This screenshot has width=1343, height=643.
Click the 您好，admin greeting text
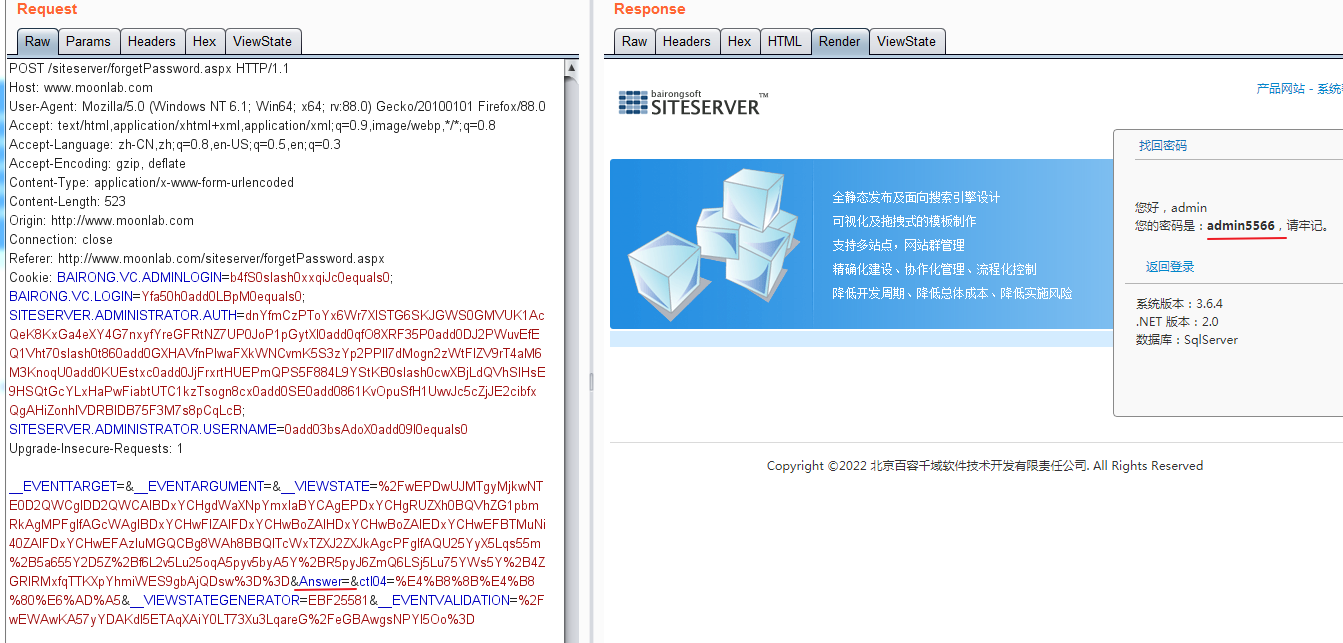pos(1171,207)
